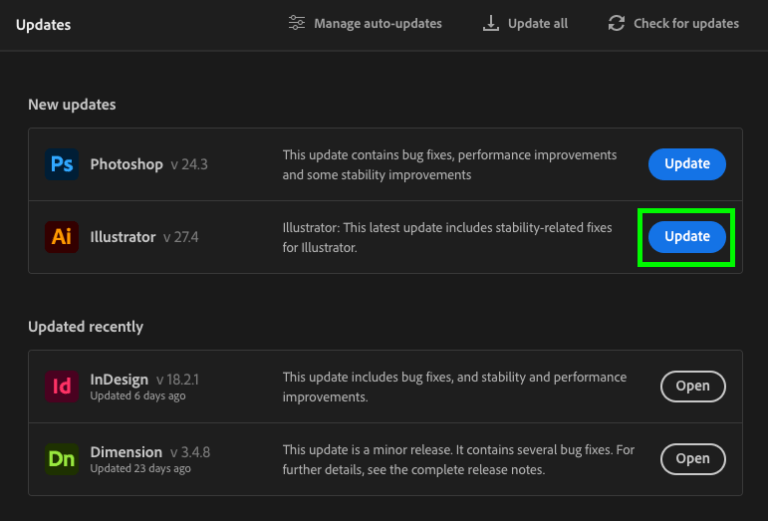Select the Update all text label
Image resolution: width=768 pixels, height=521 pixels.
537,23
